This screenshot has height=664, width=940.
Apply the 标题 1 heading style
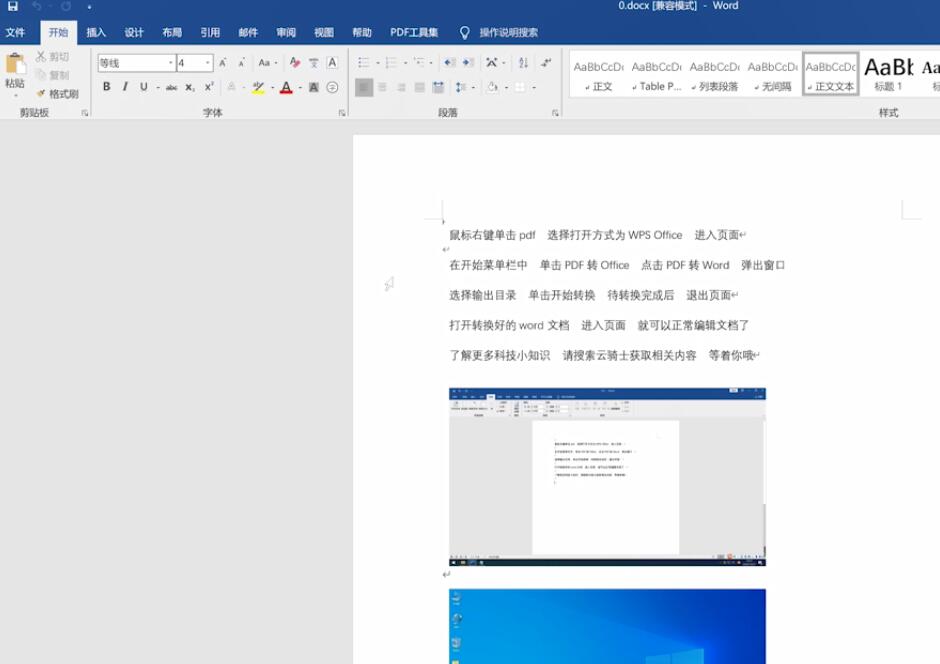pyautogui.click(x=888, y=75)
